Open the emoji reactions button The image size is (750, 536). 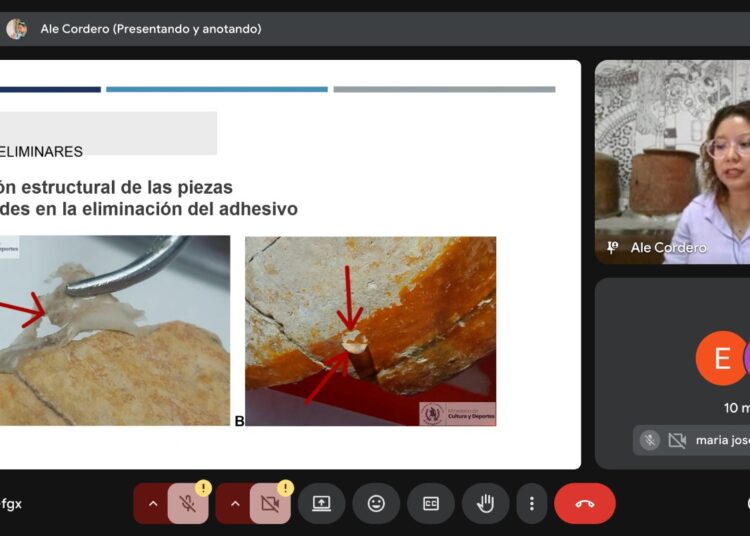pos(376,504)
